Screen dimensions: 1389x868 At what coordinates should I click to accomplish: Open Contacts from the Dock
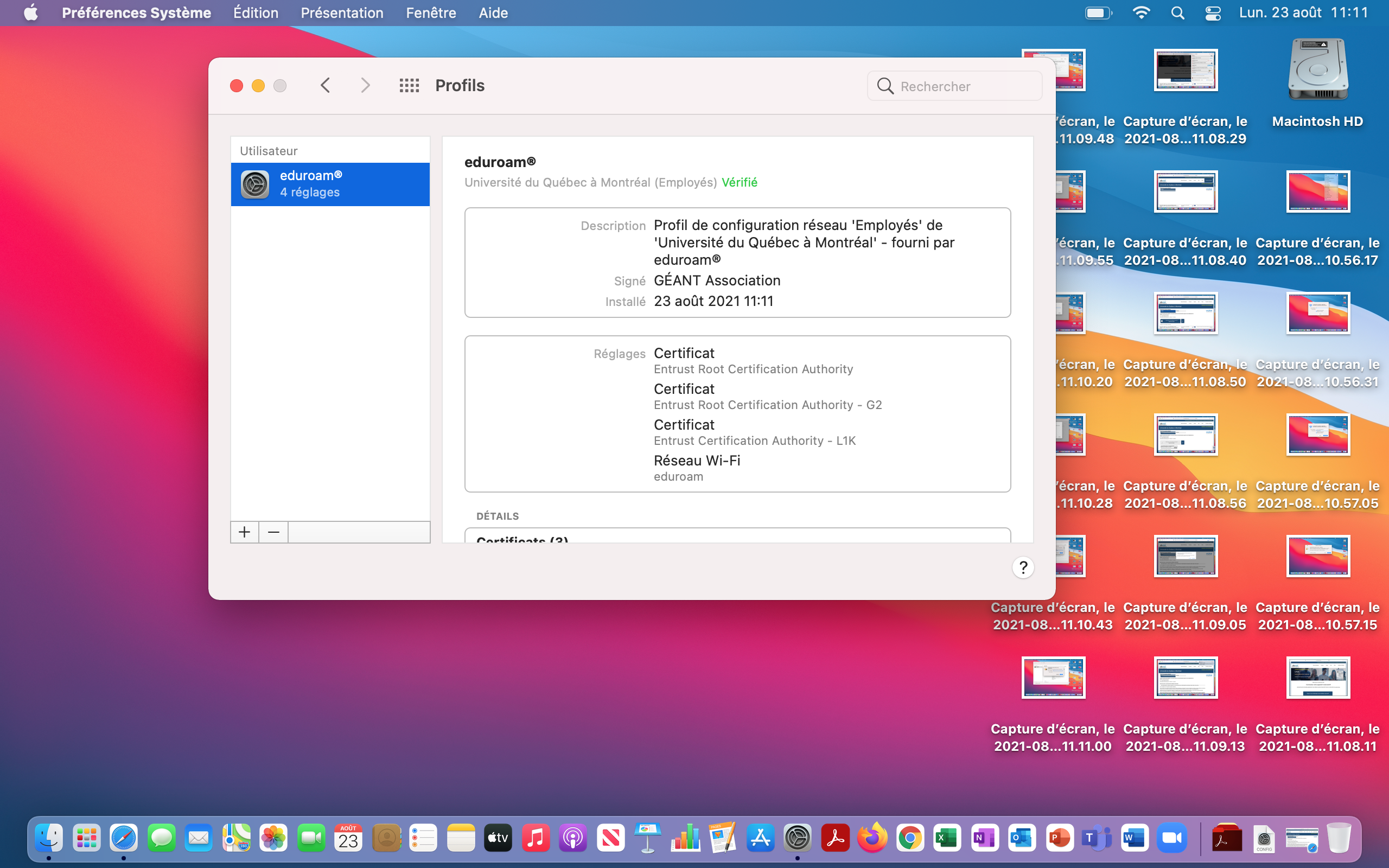[x=386, y=838]
